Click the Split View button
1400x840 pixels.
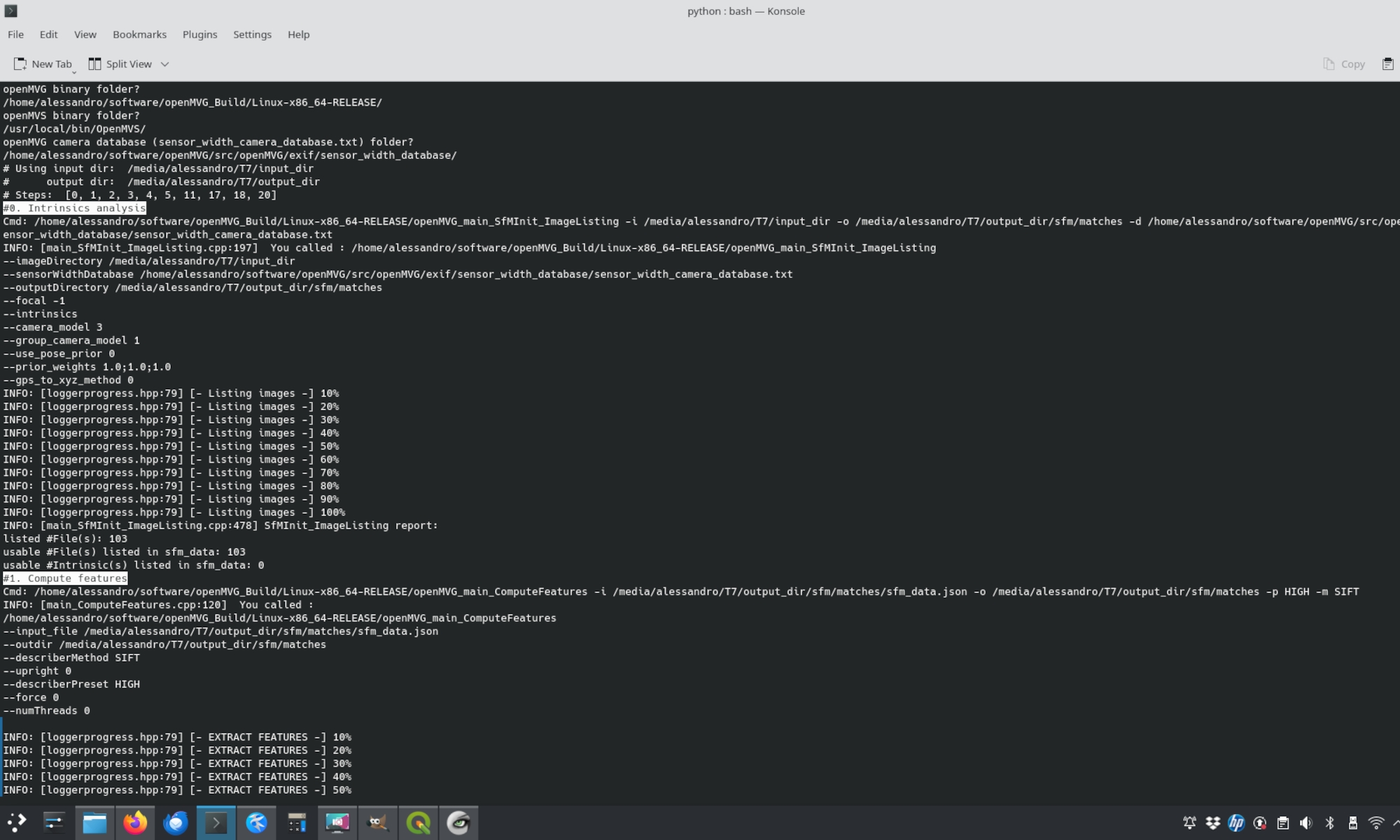pos(120,64)
